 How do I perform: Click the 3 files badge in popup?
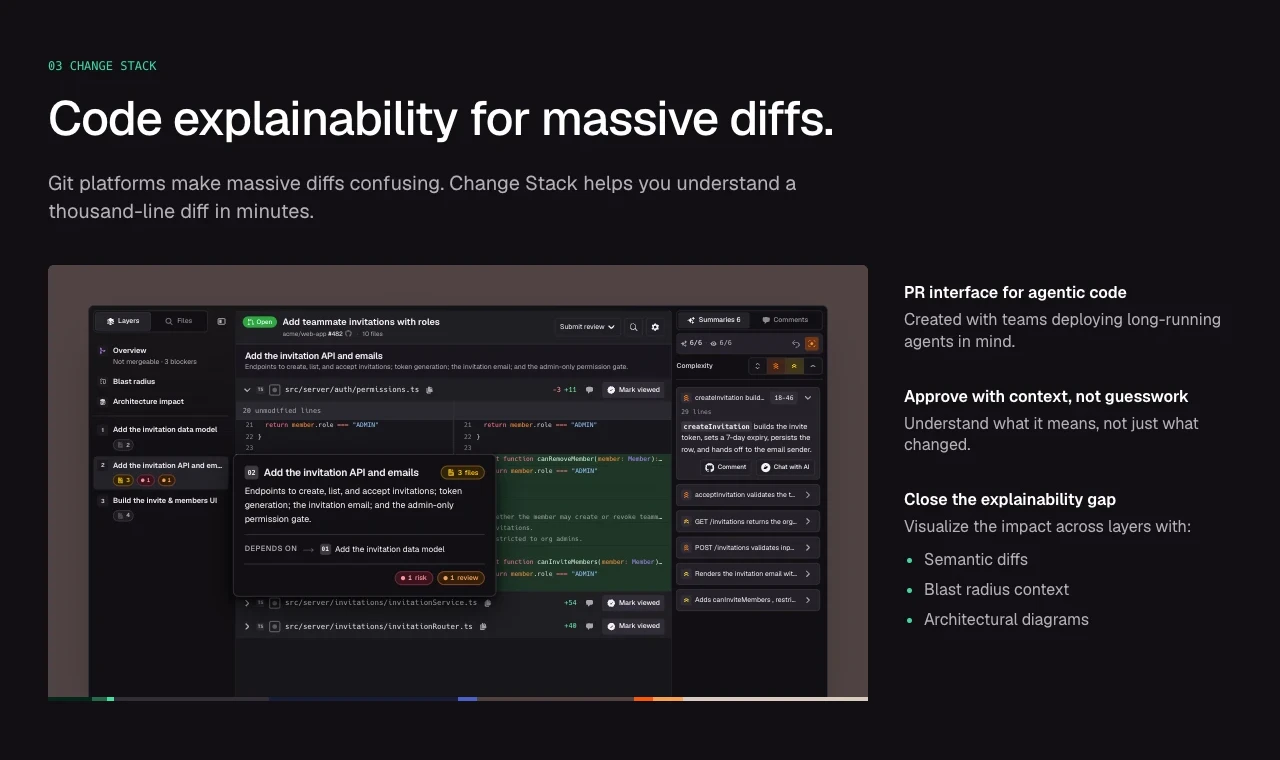[462, 472]
